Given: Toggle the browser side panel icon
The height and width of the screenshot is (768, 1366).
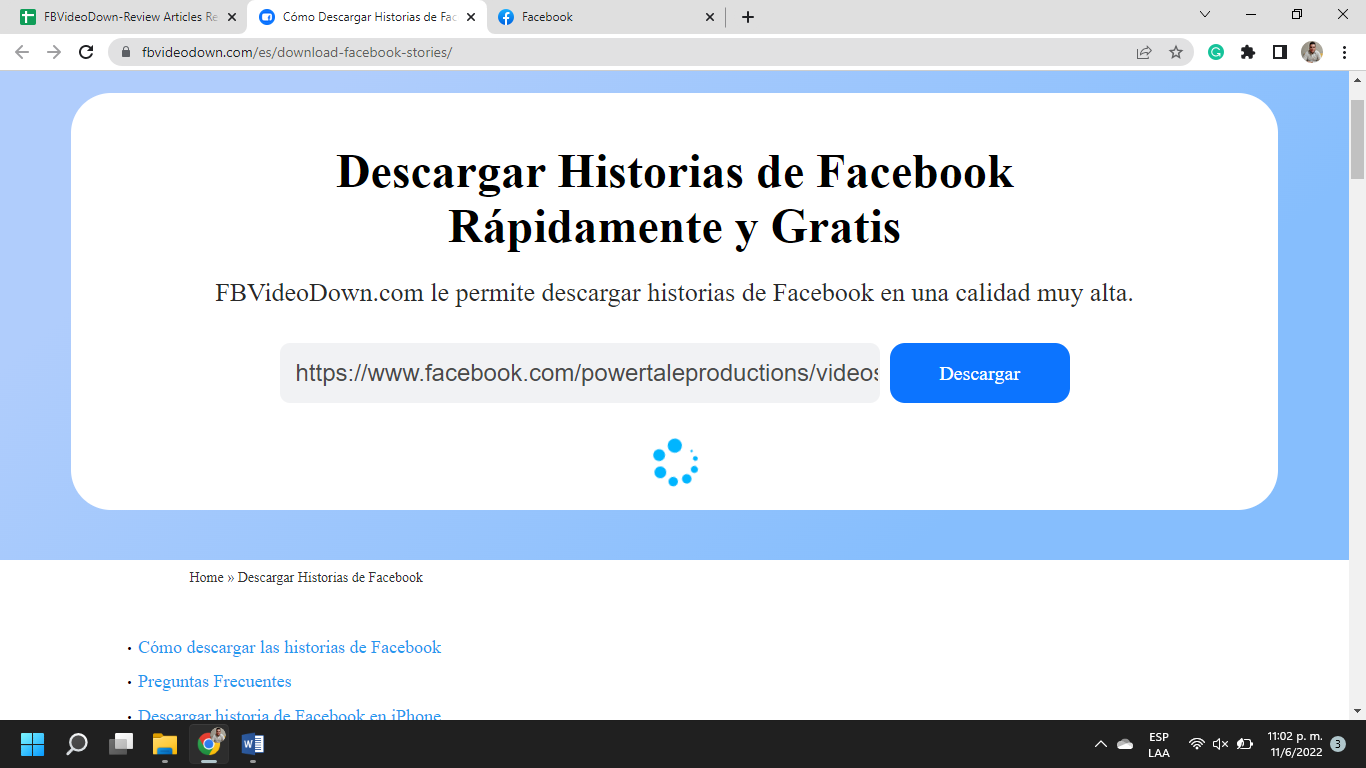Looking at the screenshot, I should click(x=1279, y=52).
